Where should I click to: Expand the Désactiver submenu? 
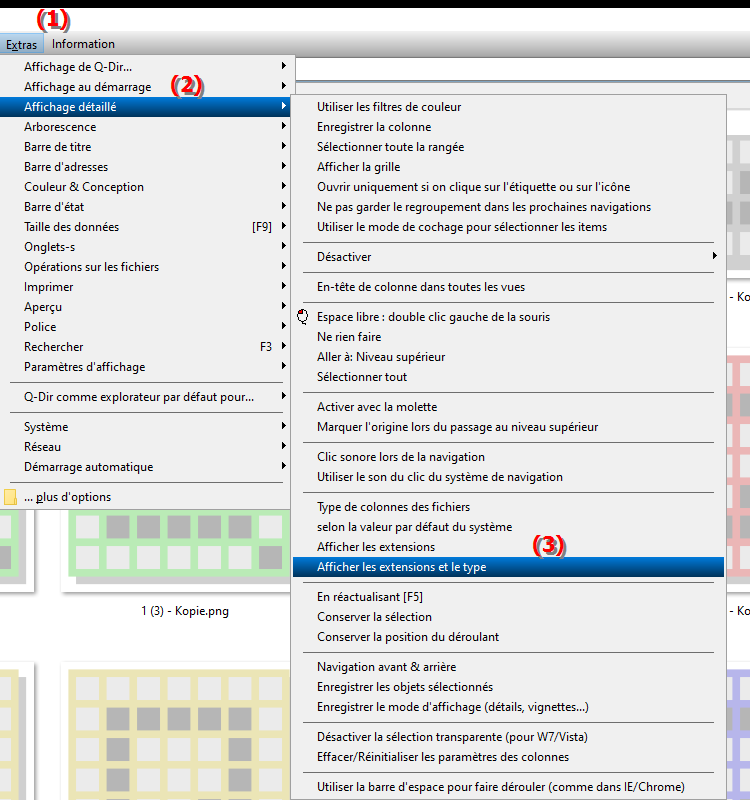click(x=508, y=257)
